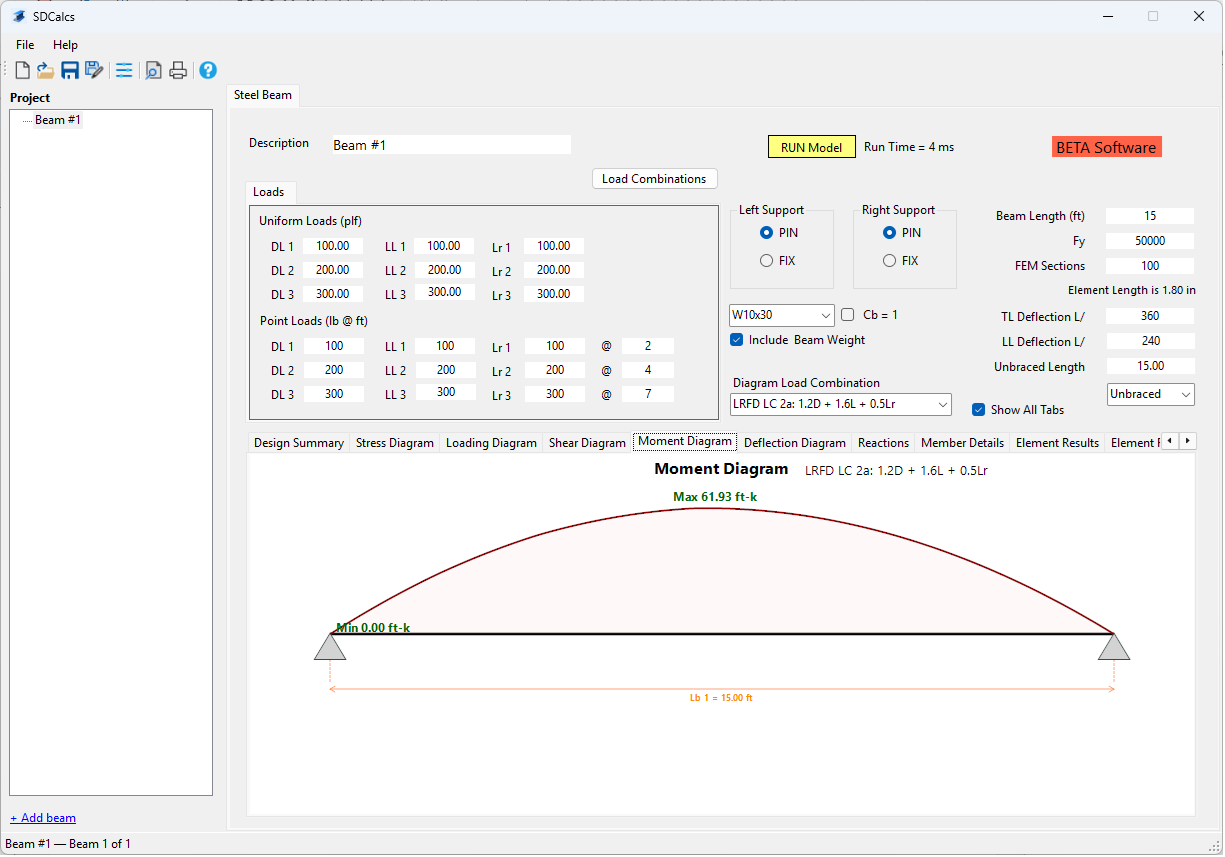
Task: Click the Add beam link
Action: coord(43,818)
